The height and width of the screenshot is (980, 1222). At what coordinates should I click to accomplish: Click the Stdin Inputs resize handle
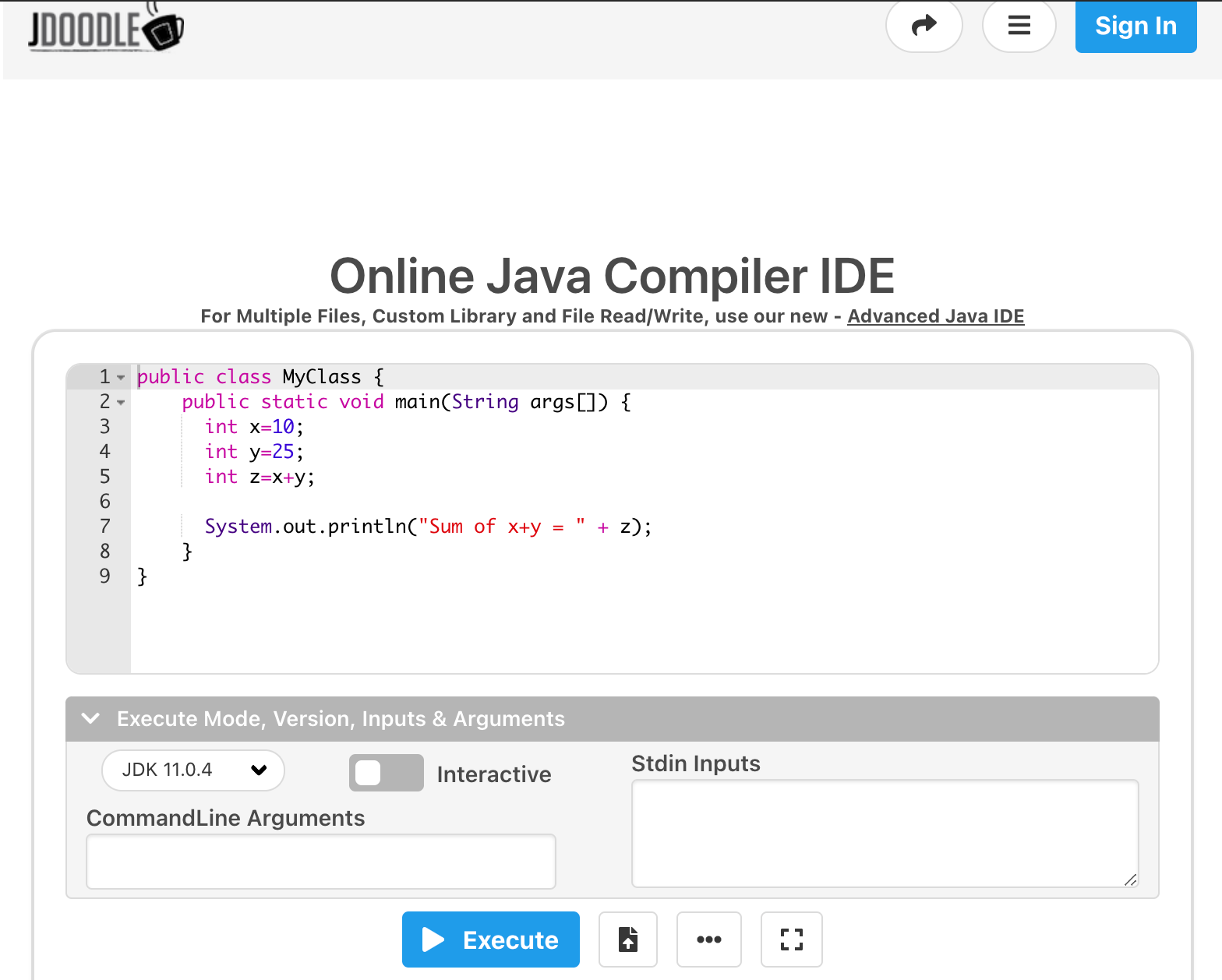coord(1131,880)
